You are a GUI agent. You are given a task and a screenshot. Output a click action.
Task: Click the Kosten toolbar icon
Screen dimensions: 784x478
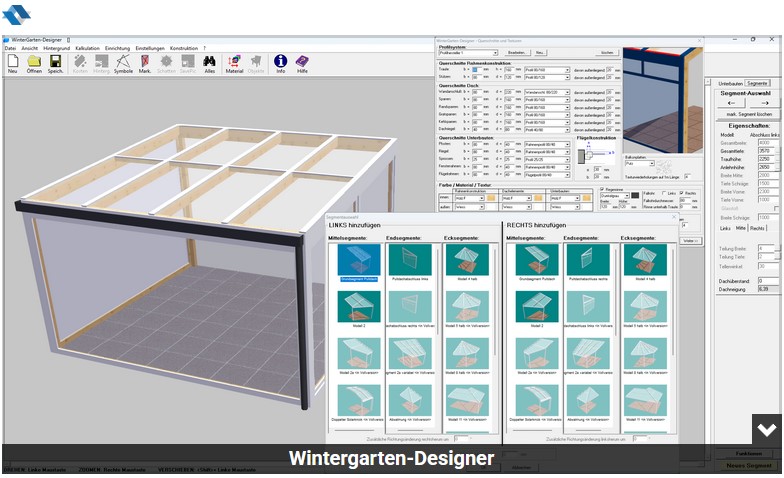point(80,64)
